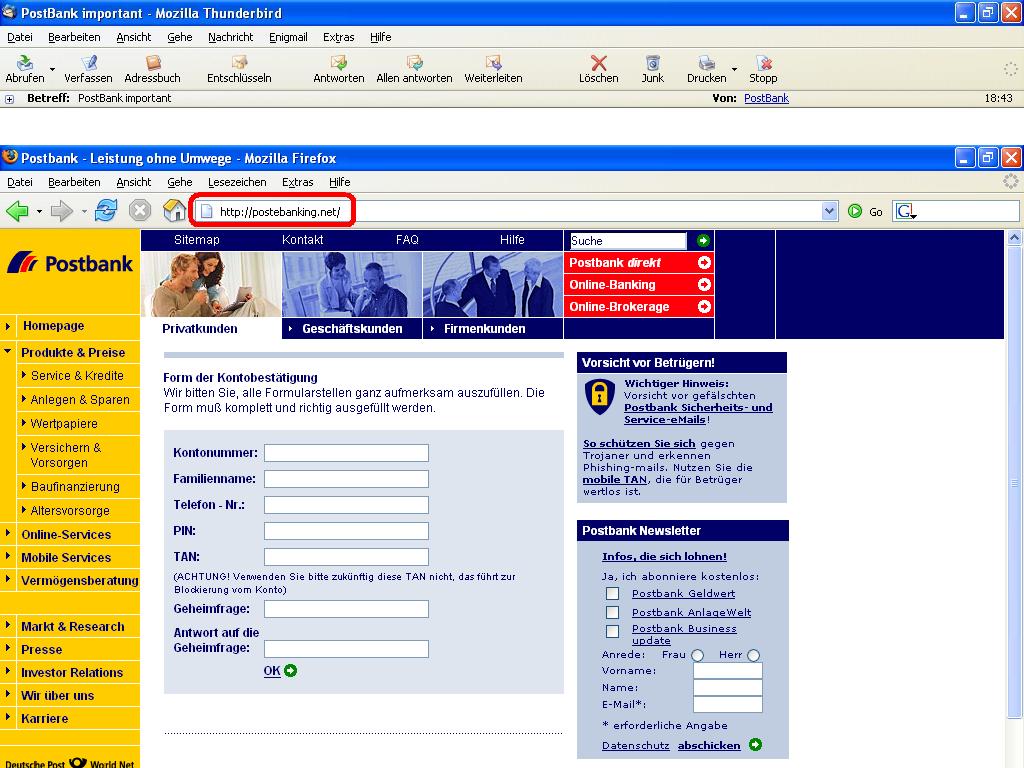
Task: Go back with Firefox green arrow
Action: click(17, 211)
